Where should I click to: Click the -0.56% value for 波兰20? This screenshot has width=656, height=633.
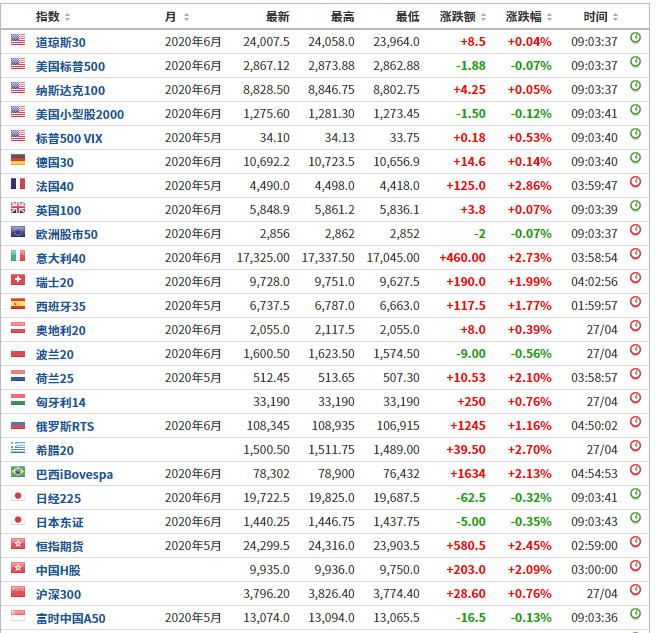click(x=530, y=354)
